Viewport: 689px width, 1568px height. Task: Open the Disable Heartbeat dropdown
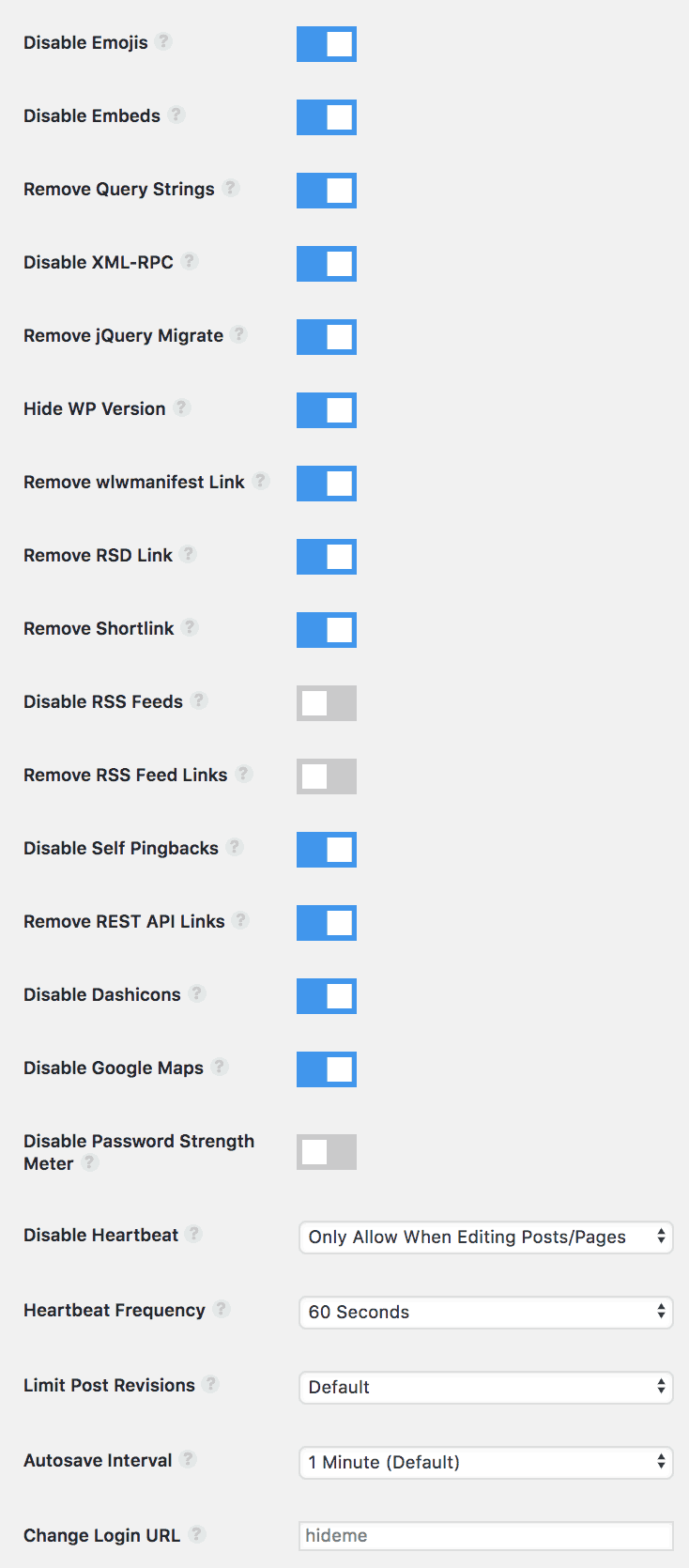click(484, 1237)
